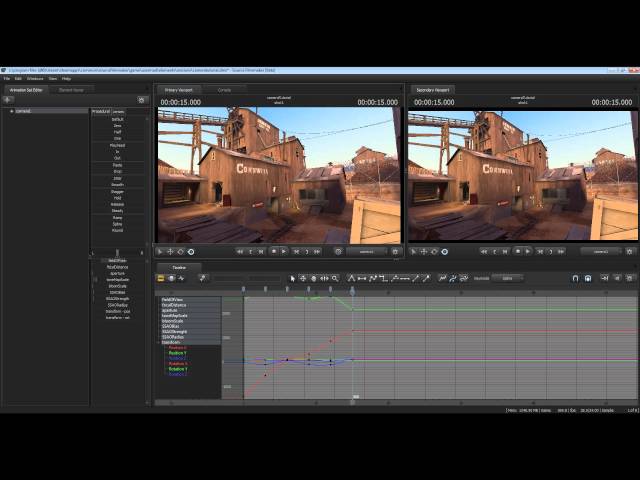Jump to first frame in primary viewport
This screenshot has height=480, width=640.
click(240, 252)
